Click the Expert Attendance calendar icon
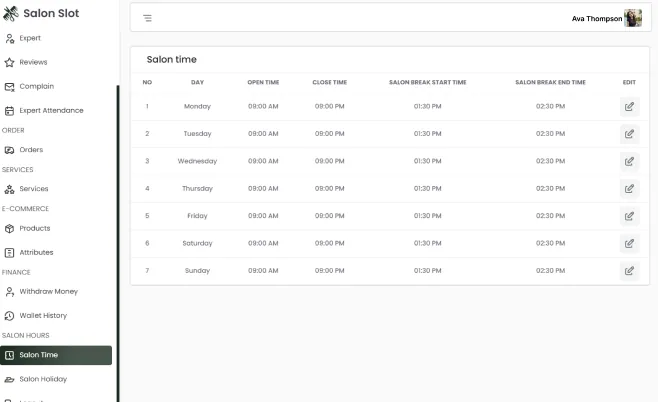This screenshot has width=658, height=402. point(9,111)
